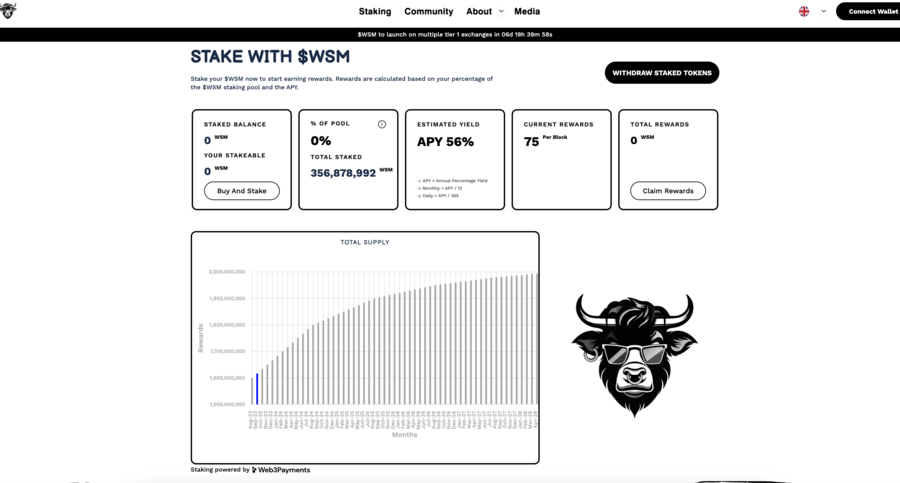Expand the language selector chevron
The image size is (900, 483).
[824, 11]
